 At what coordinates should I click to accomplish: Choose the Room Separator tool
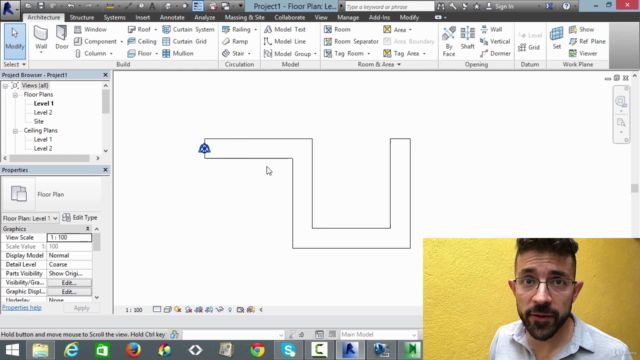351,41
